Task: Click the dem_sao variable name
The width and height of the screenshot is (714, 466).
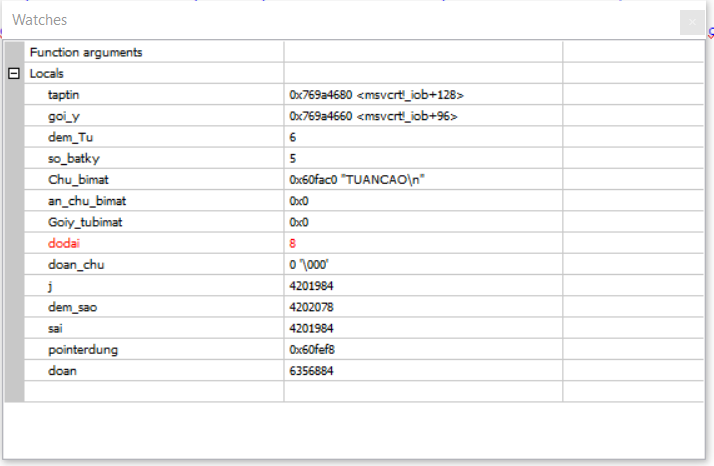Action: (72, 307)
